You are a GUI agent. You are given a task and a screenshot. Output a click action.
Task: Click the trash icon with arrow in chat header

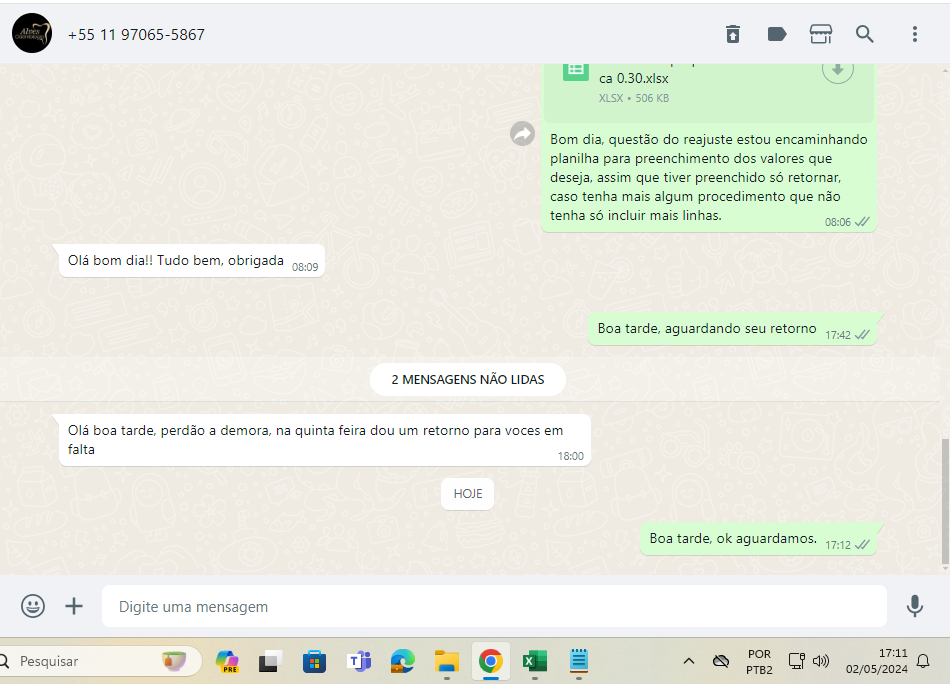coord(733,34)
